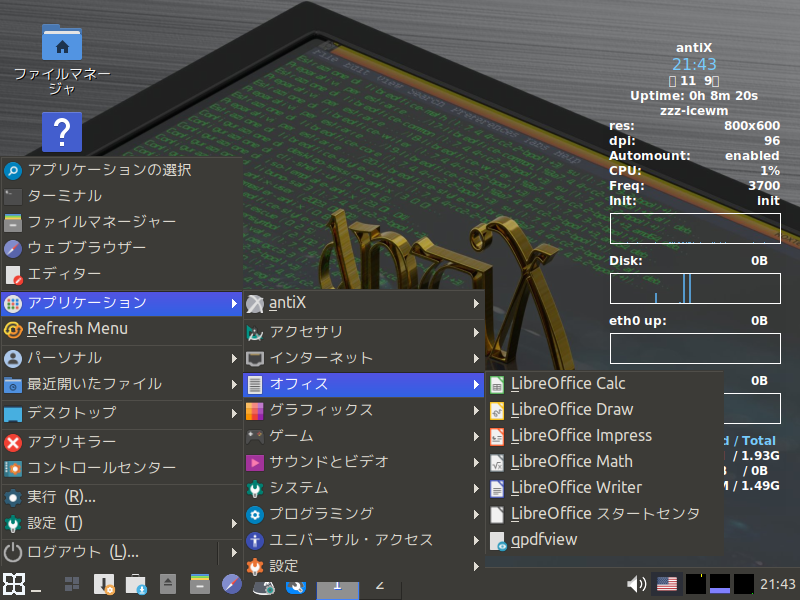Click the speaker volume icon in system tray
Viewport: 800px width, 600px height.
tap(636, 584)
